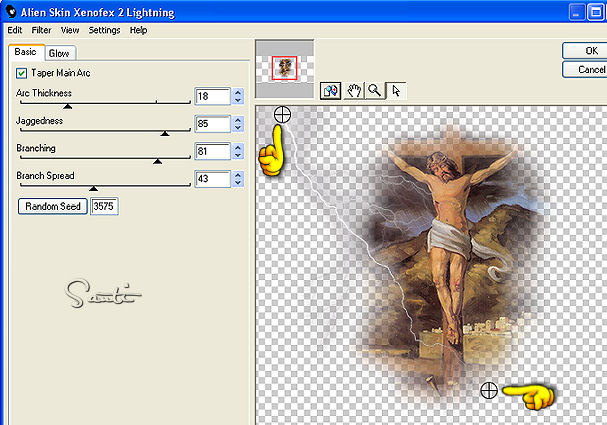607x425 pixels.
Task: Decrease Arc Thickness with down arrow
Action: [x=238, y=100]
